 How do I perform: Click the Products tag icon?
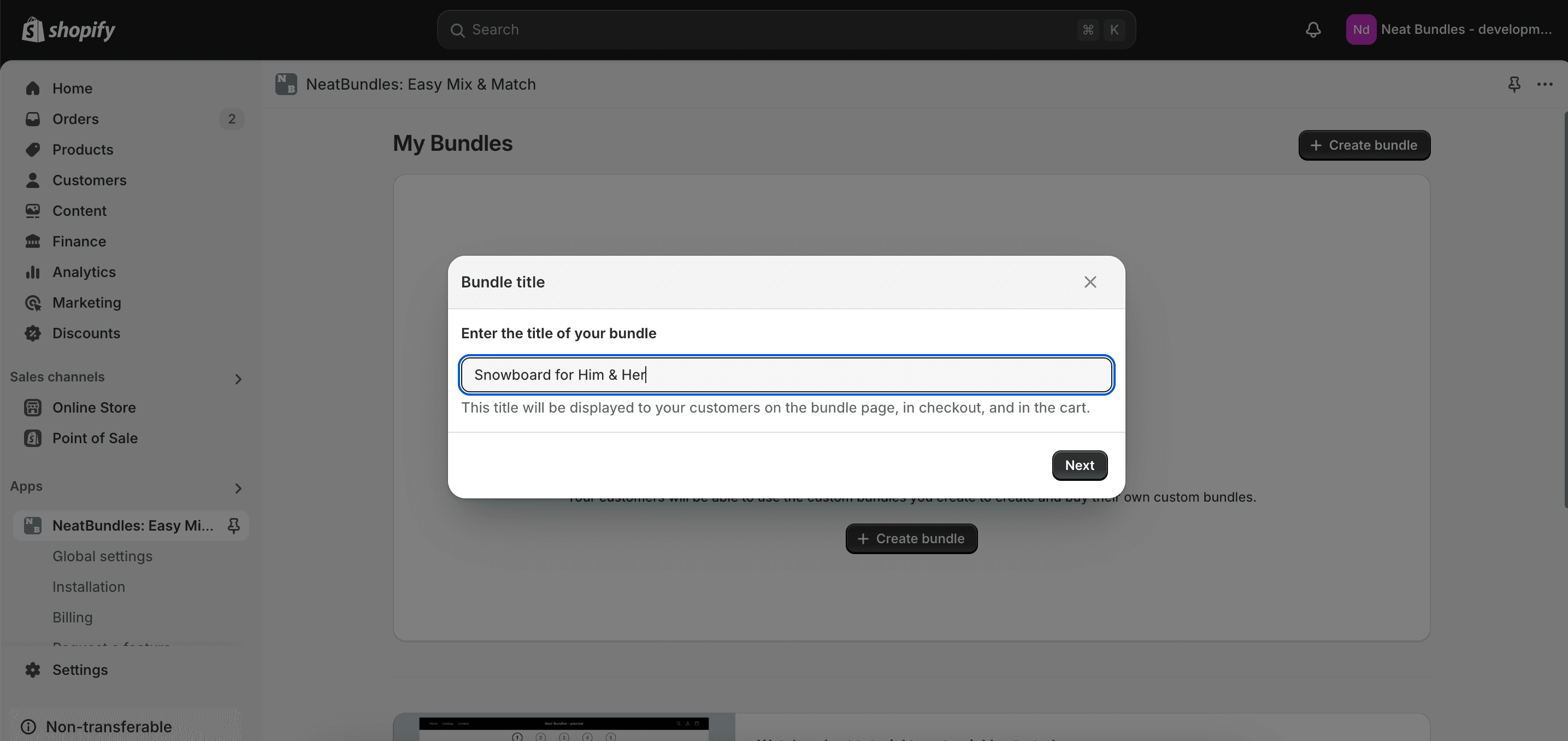33,149
